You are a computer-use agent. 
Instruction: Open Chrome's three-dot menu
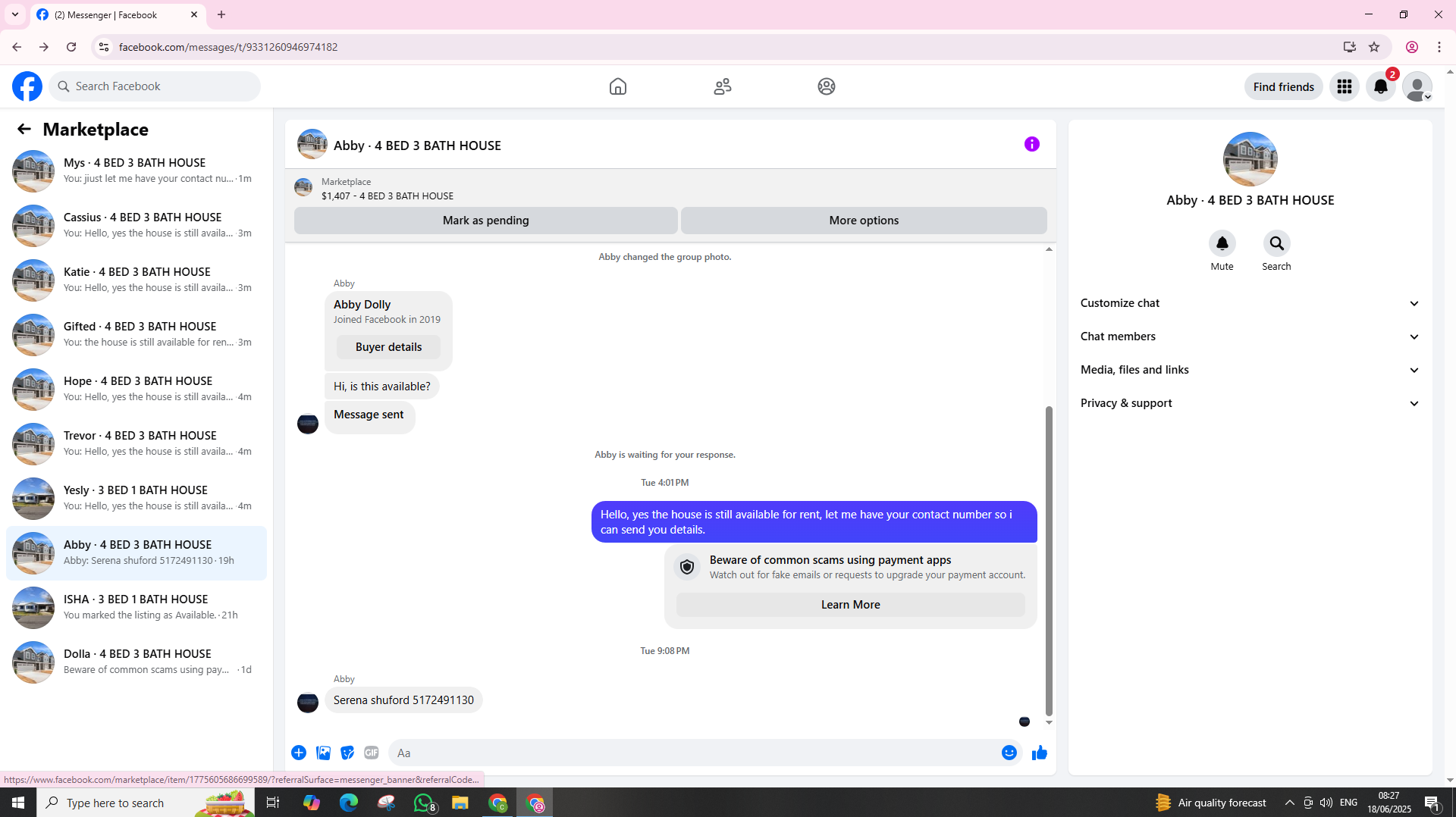tap(1439, 47)
